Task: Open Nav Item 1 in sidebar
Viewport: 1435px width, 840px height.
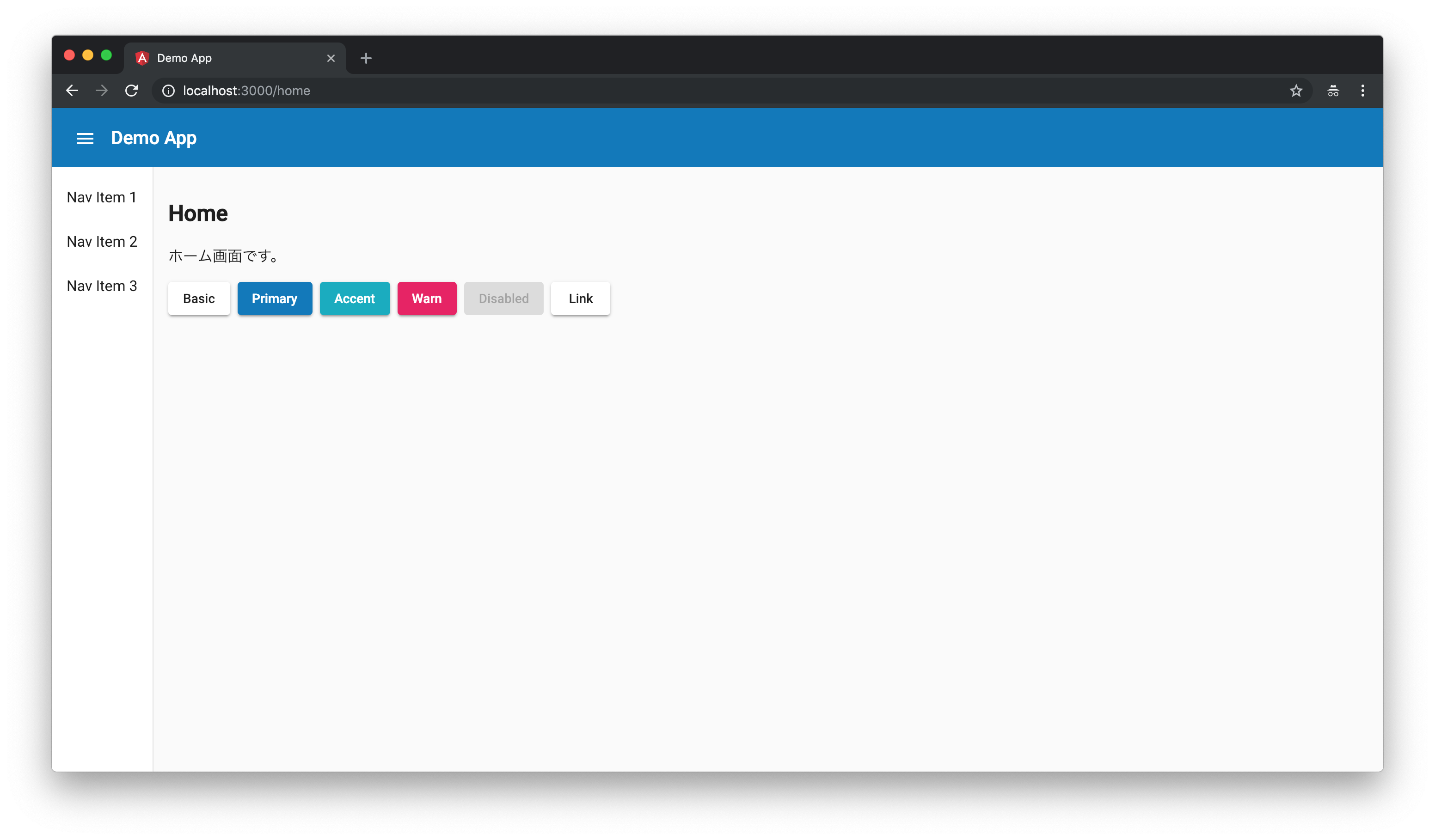Action: [x=101, y=197]
